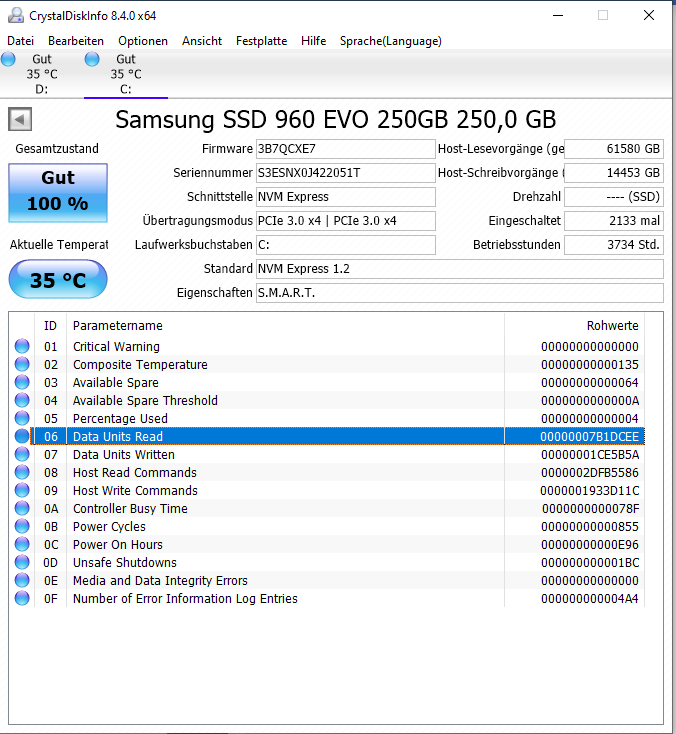Click the status orb of Available Spare row
The height and width of the screenshot is (734, 676).
[22, 382]
